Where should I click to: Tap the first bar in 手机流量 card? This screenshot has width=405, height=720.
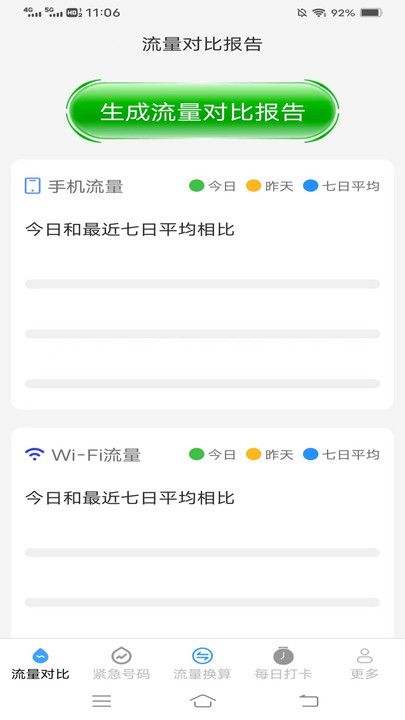pos(202,284)
